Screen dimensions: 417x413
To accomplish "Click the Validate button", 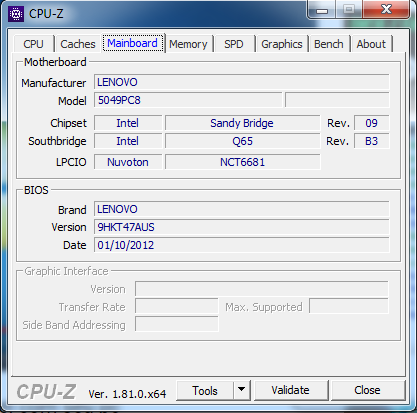I will click(290, 390).
